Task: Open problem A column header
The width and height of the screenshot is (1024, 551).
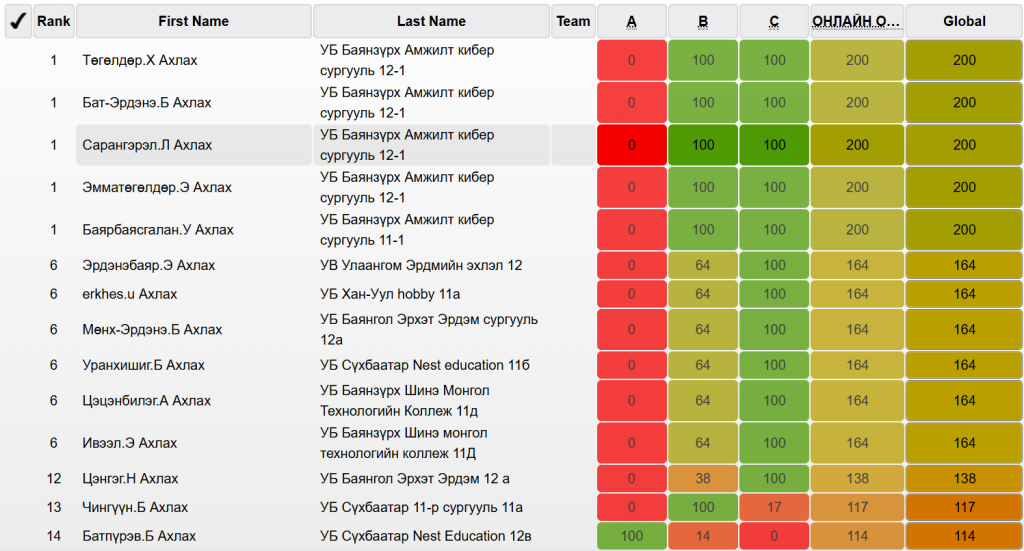Action: (632, 21)
